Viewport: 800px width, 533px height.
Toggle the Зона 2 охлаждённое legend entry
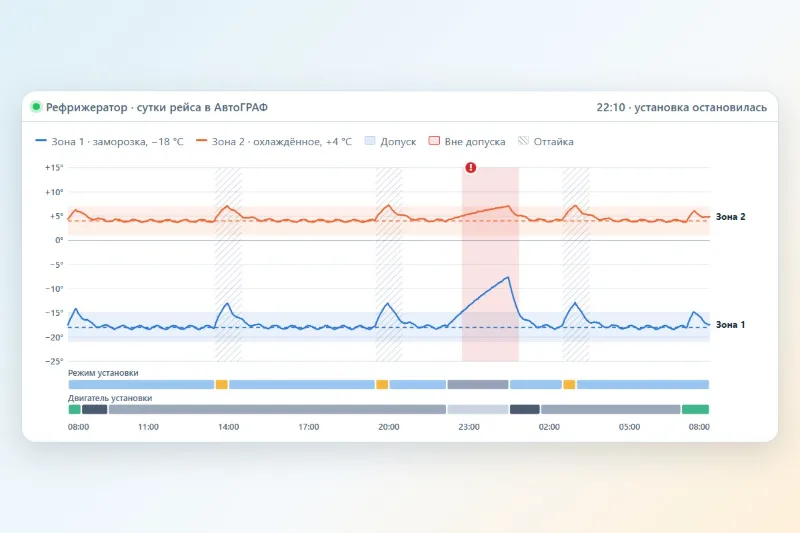click(x=274, y=141)
